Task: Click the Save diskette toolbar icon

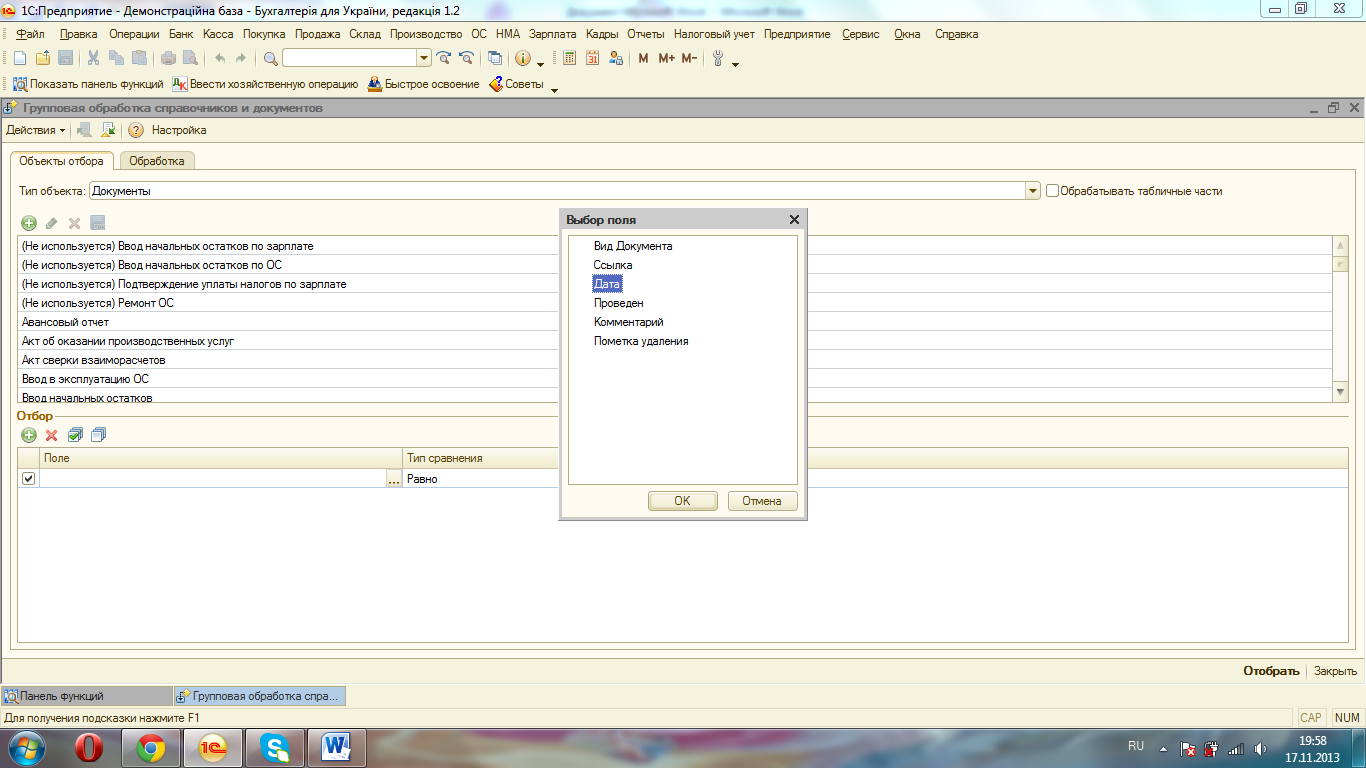Action: [x=66, y=59]
